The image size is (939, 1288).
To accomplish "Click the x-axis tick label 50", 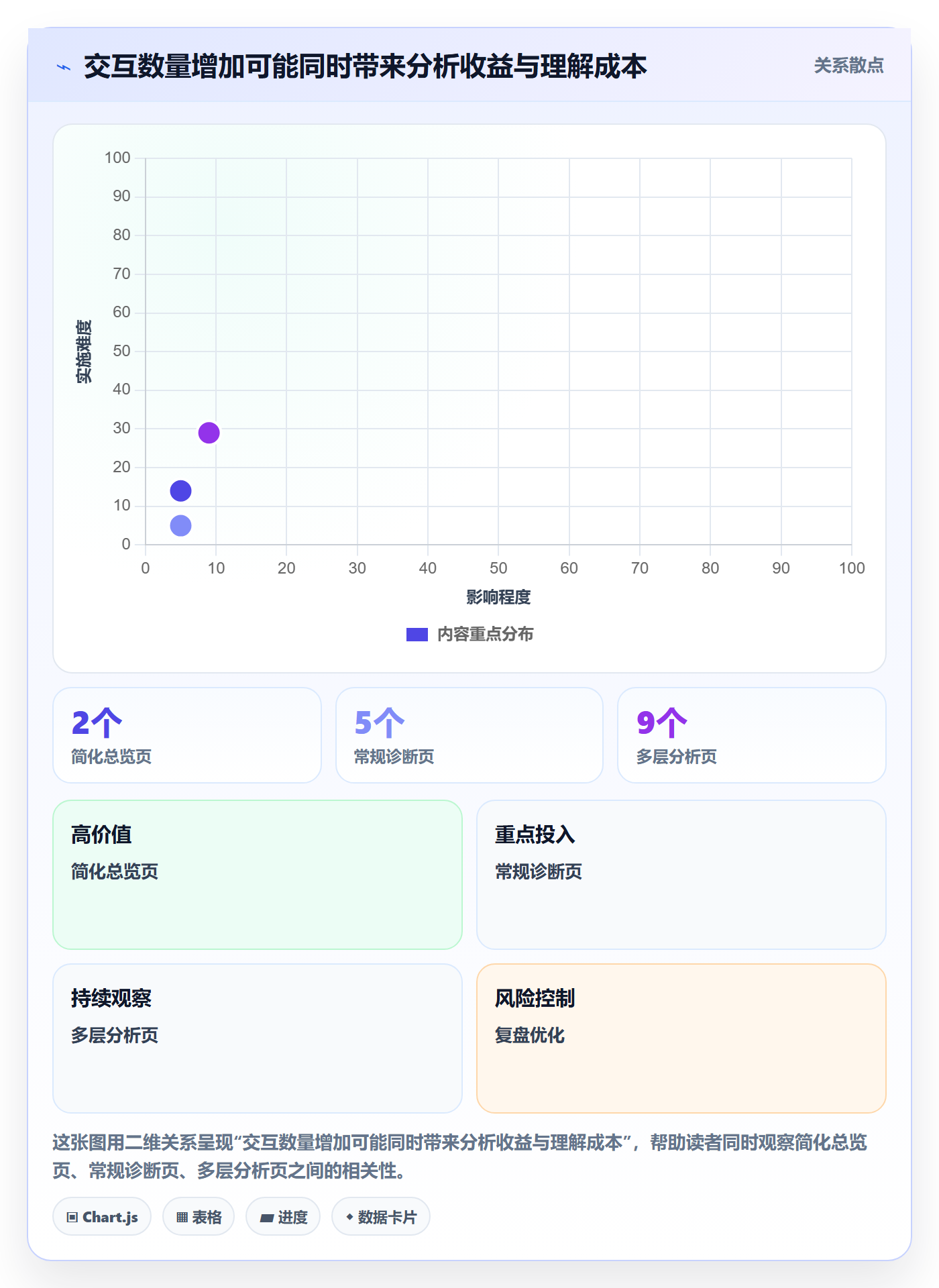I will pyautogui.click(x=498, y=568).
